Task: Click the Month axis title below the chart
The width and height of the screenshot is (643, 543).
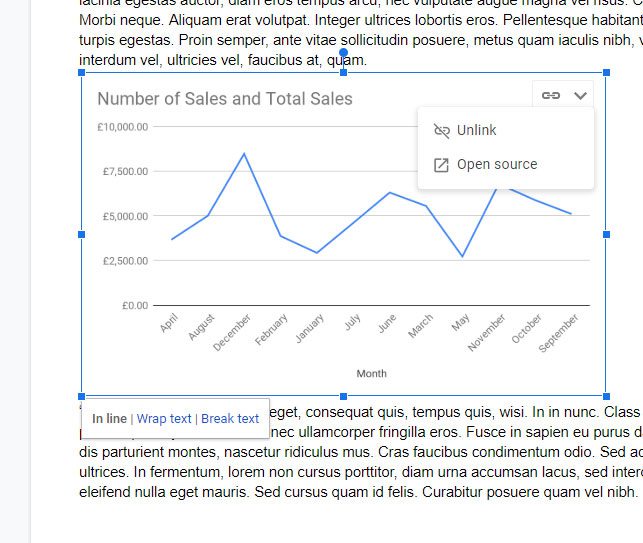Action: coord(371,374)
